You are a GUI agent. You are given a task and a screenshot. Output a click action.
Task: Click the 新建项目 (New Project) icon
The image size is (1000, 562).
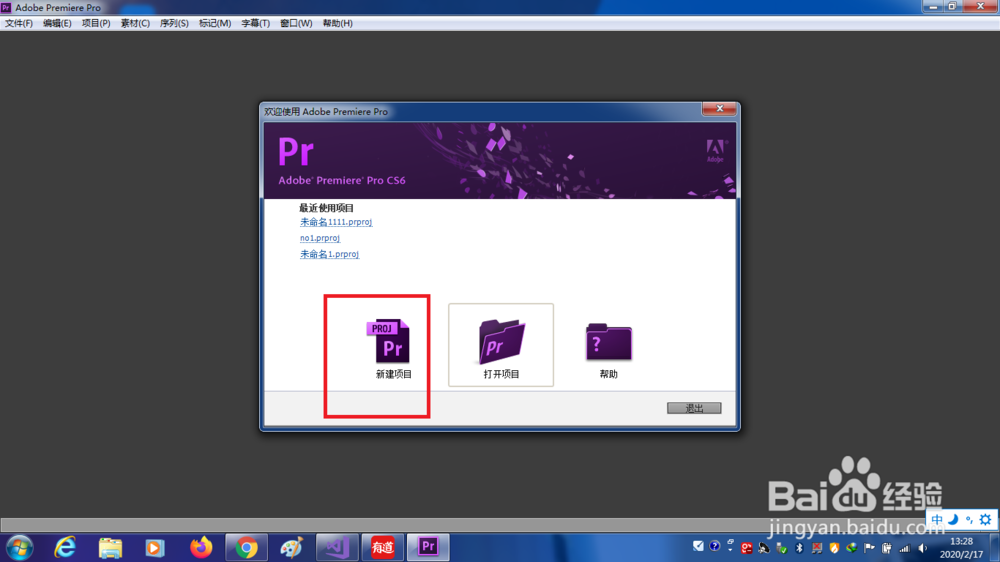coord(388,341)
